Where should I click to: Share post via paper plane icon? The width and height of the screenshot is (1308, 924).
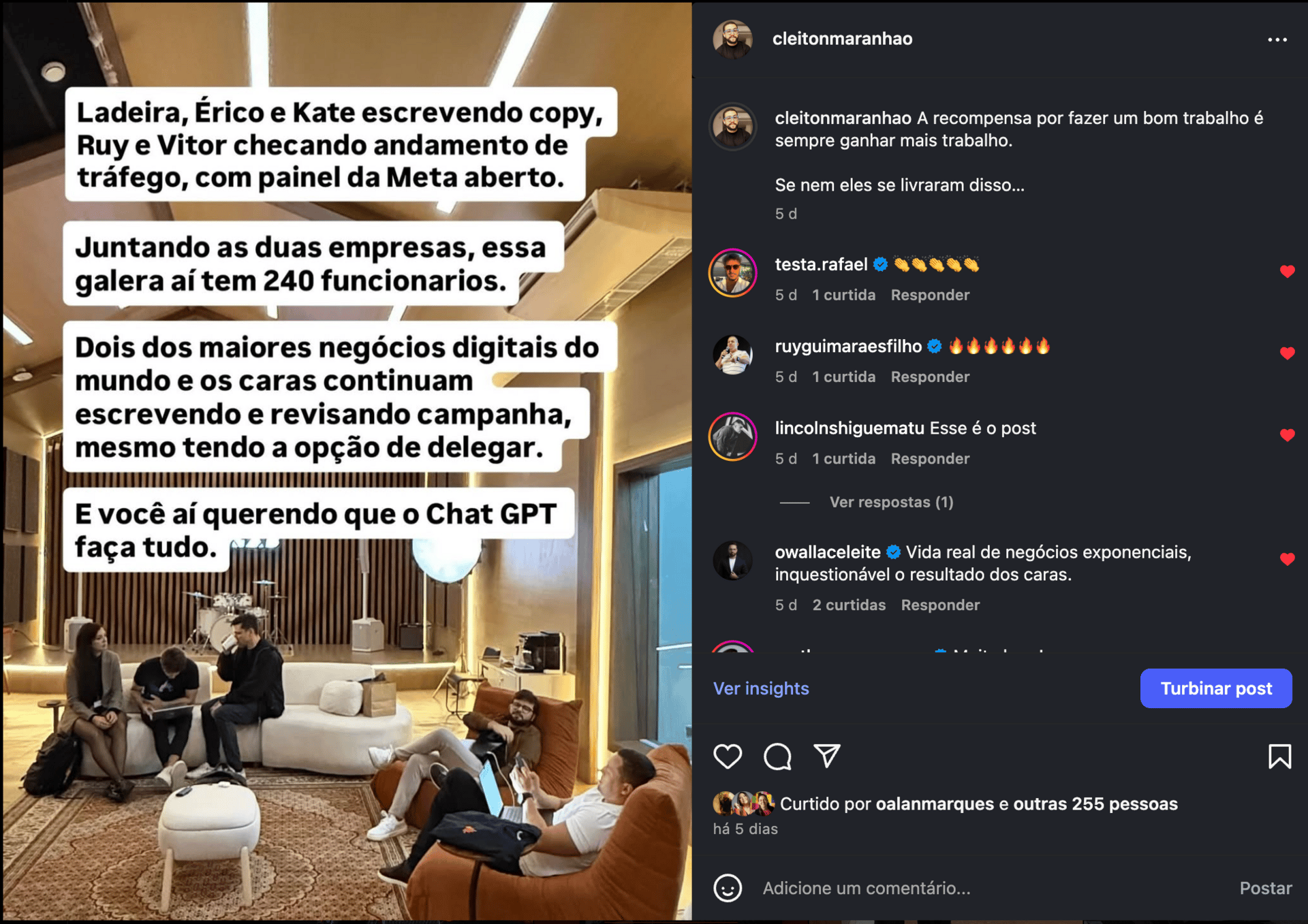827,756
